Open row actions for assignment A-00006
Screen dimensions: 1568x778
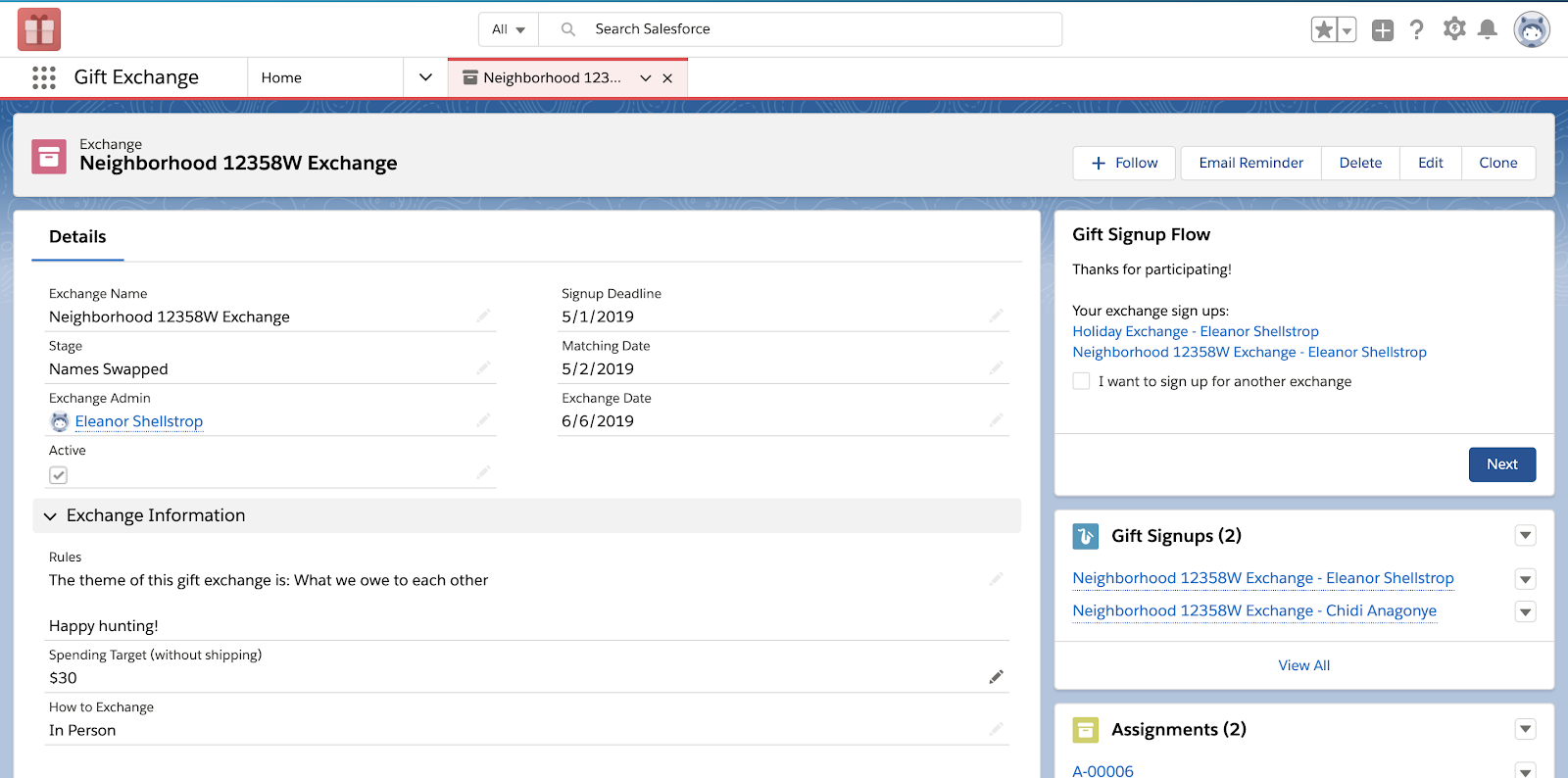[1525, 771]
